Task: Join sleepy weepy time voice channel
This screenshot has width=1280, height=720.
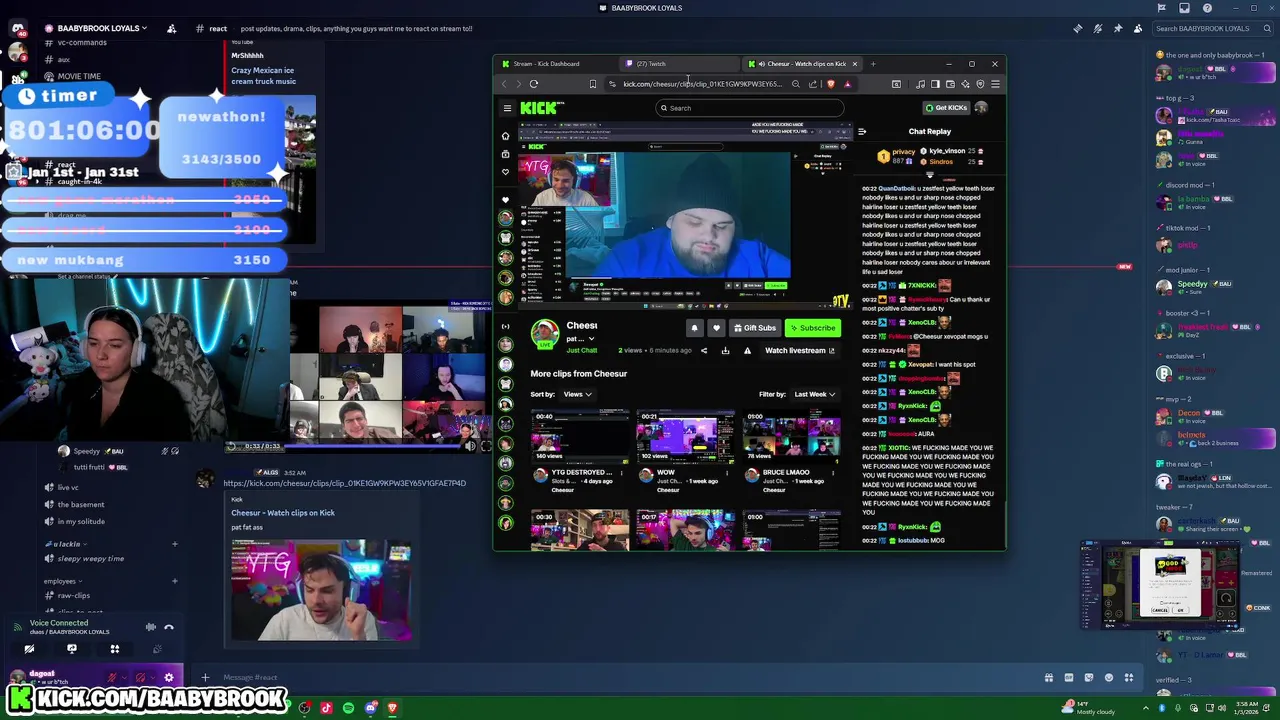Action: coord(90,558)
